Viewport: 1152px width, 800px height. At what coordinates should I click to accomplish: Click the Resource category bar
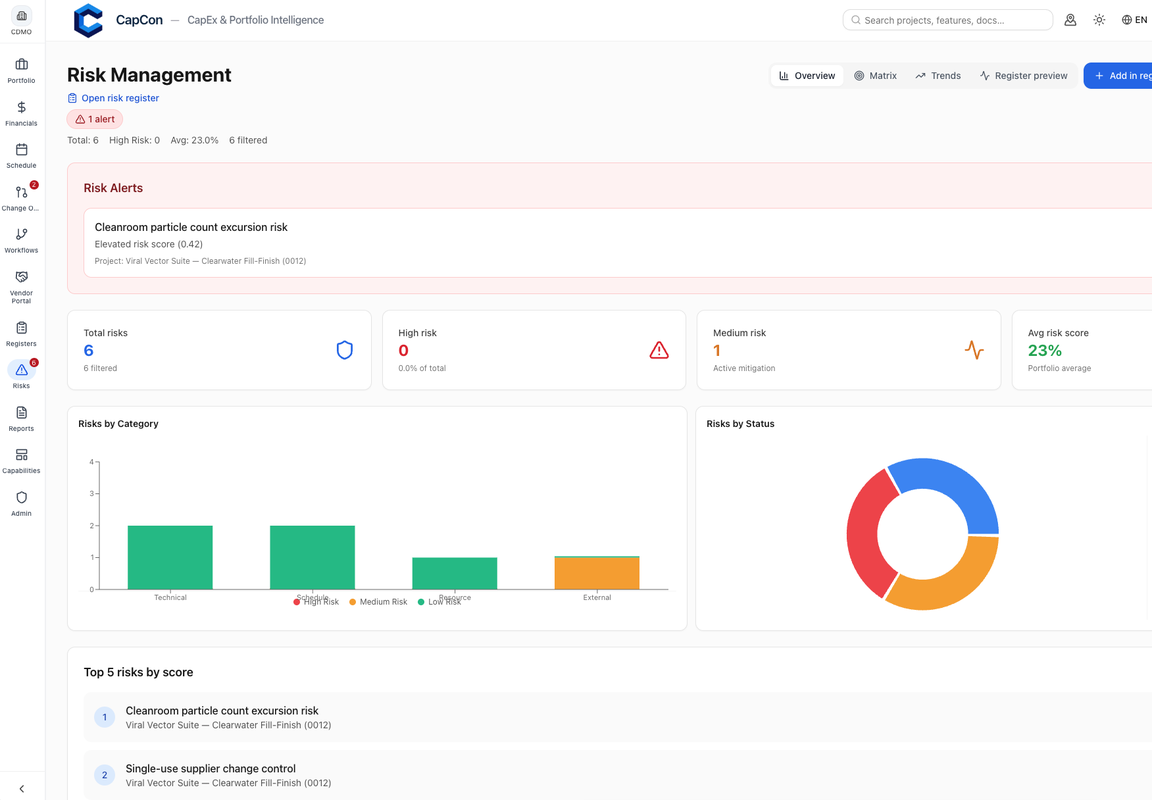(x=455, y=573)
